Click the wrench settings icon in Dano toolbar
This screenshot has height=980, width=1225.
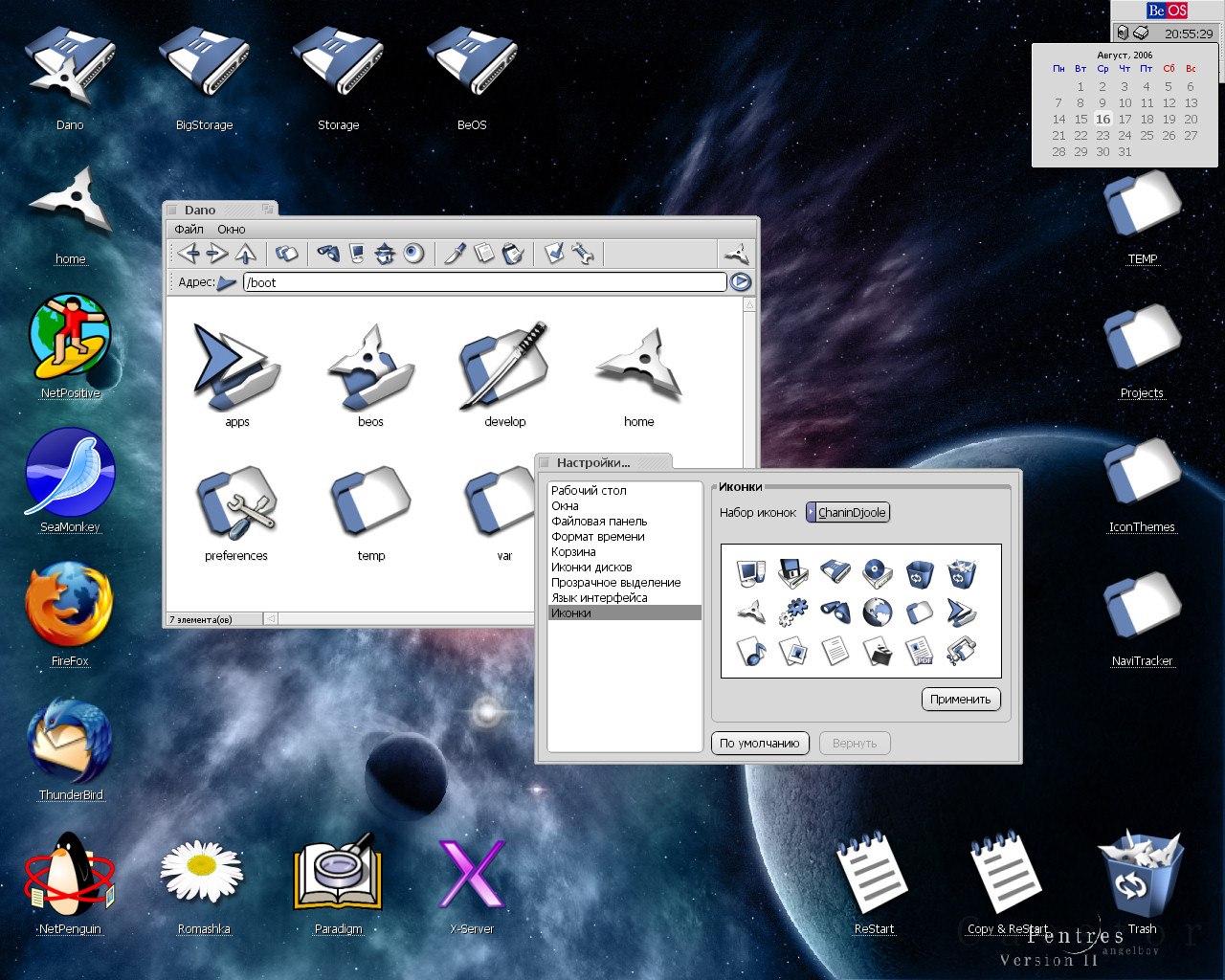click(582, 254)
